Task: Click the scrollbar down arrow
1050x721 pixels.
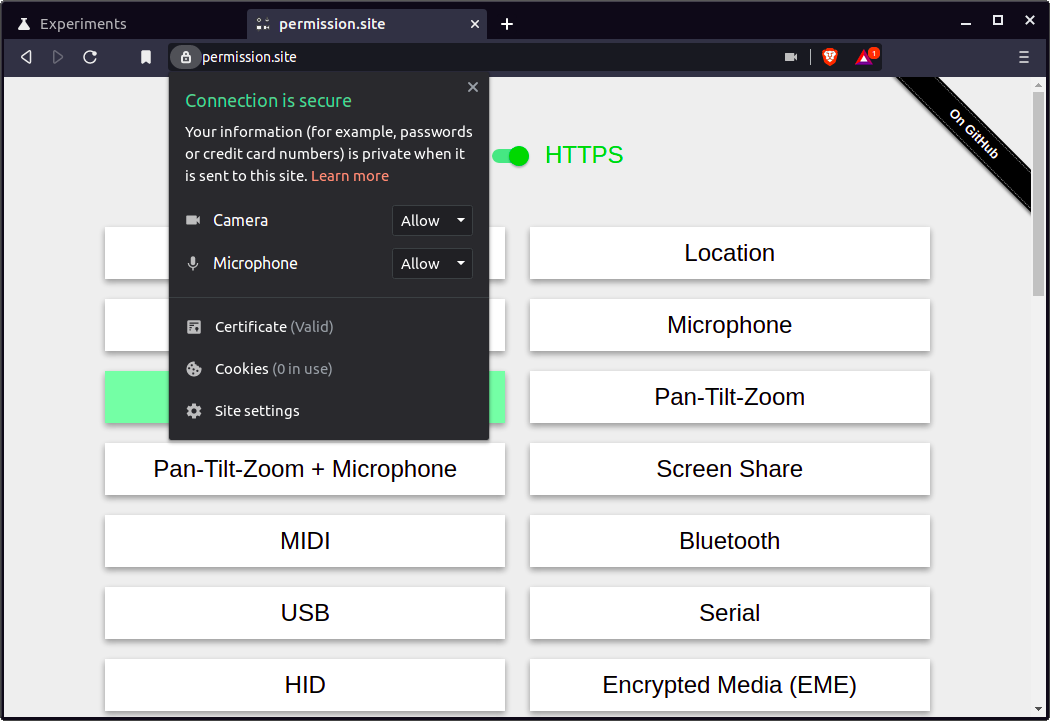Action: (1038, 709)
